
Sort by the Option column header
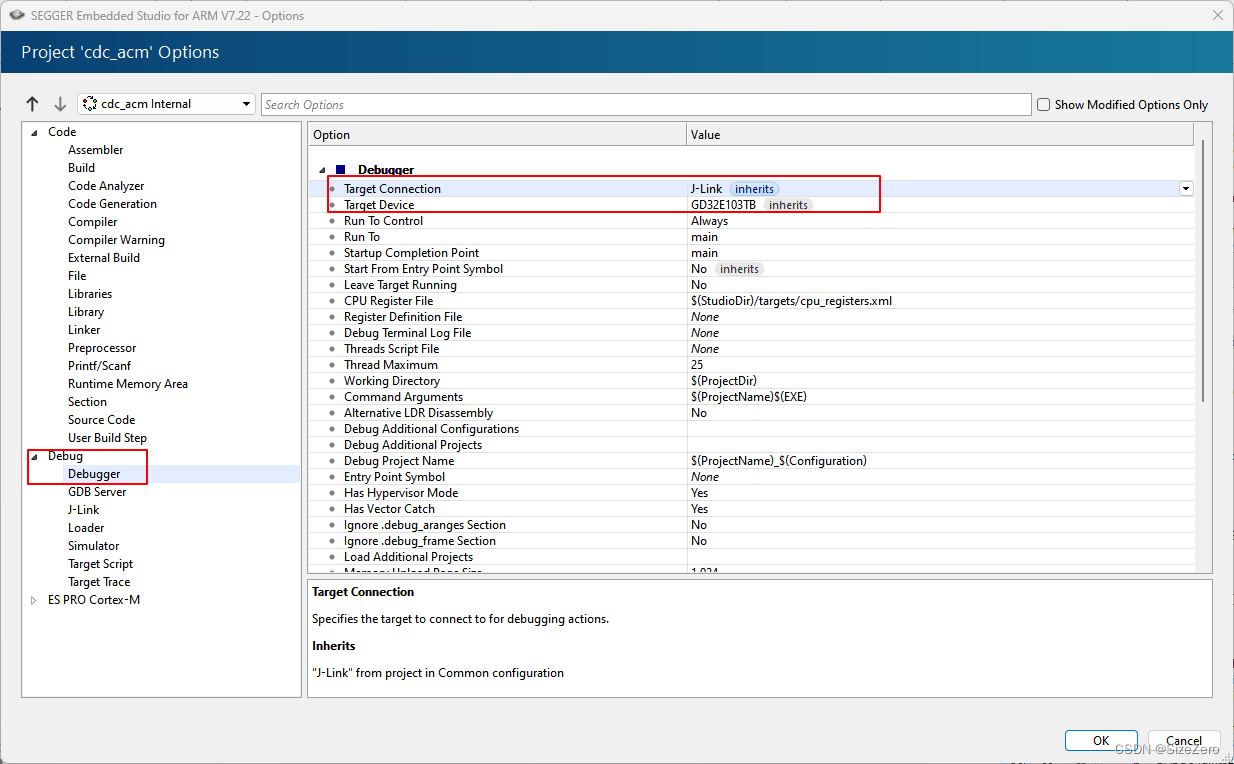498,134
